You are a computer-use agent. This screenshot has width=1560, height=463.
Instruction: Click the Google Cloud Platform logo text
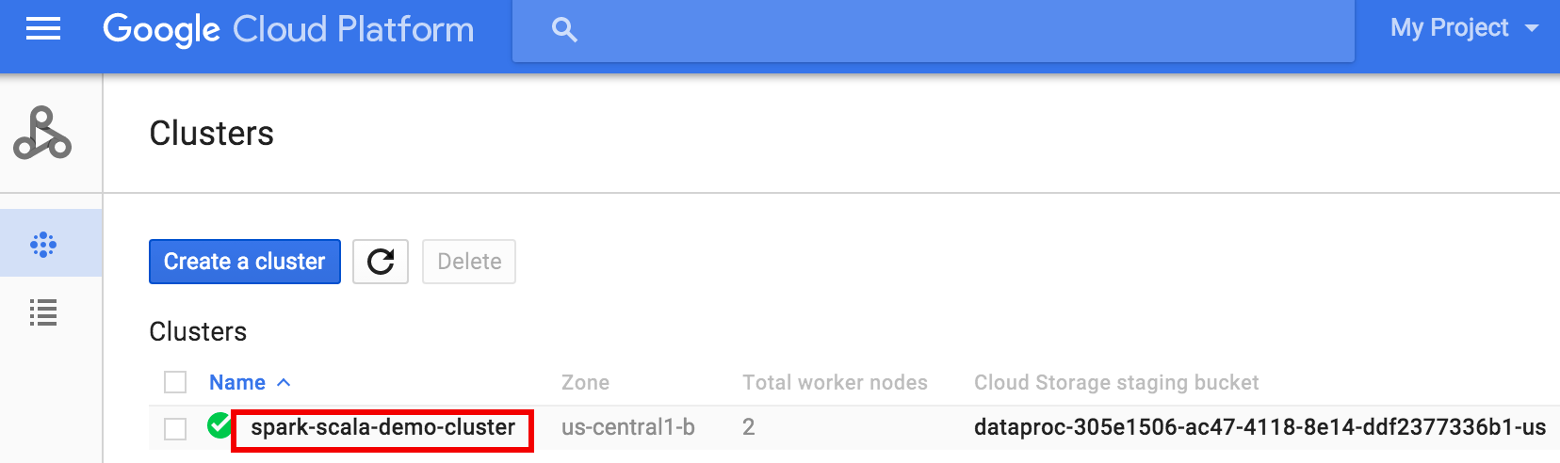click(x=288, y=29)
